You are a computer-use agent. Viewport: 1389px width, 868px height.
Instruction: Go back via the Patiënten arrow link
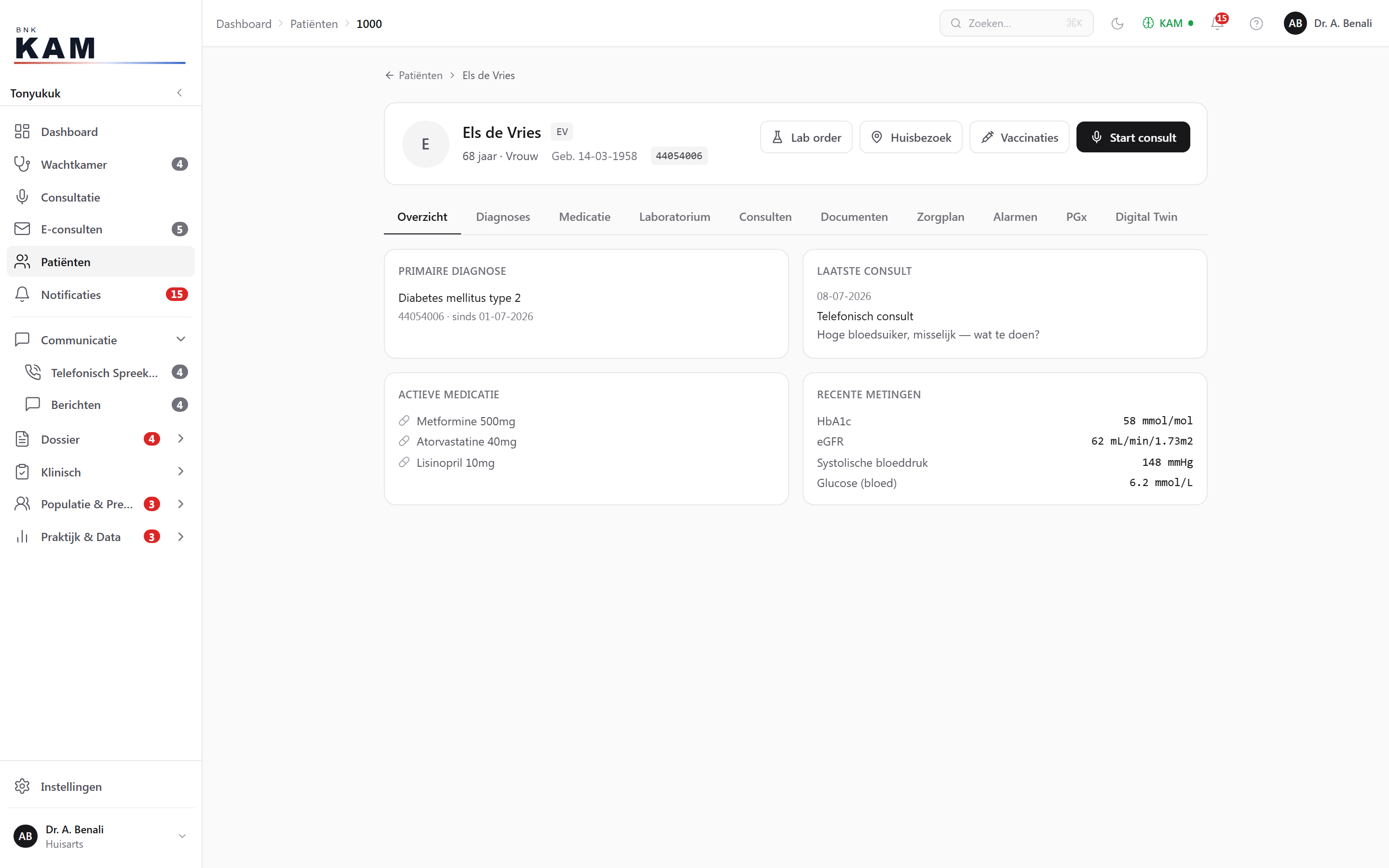tap(414, 75)
